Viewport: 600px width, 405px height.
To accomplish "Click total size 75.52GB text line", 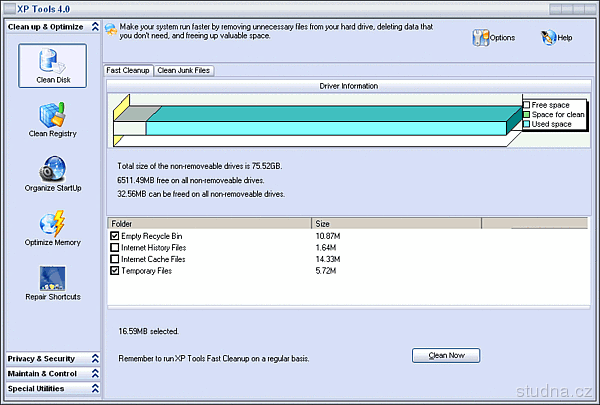I will click(x=200, y=166).
